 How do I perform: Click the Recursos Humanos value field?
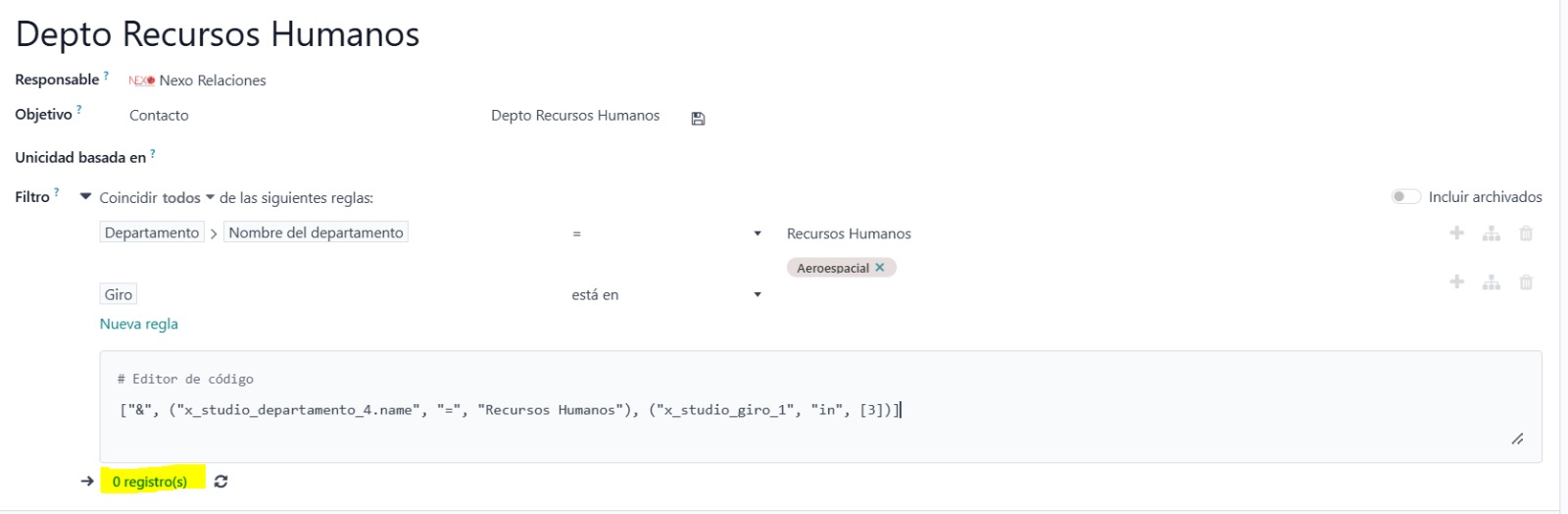tap(849, 233)
